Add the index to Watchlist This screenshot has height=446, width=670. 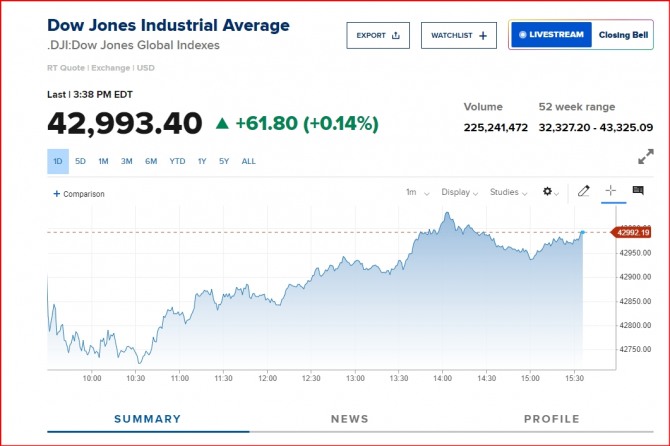(458, 35)
